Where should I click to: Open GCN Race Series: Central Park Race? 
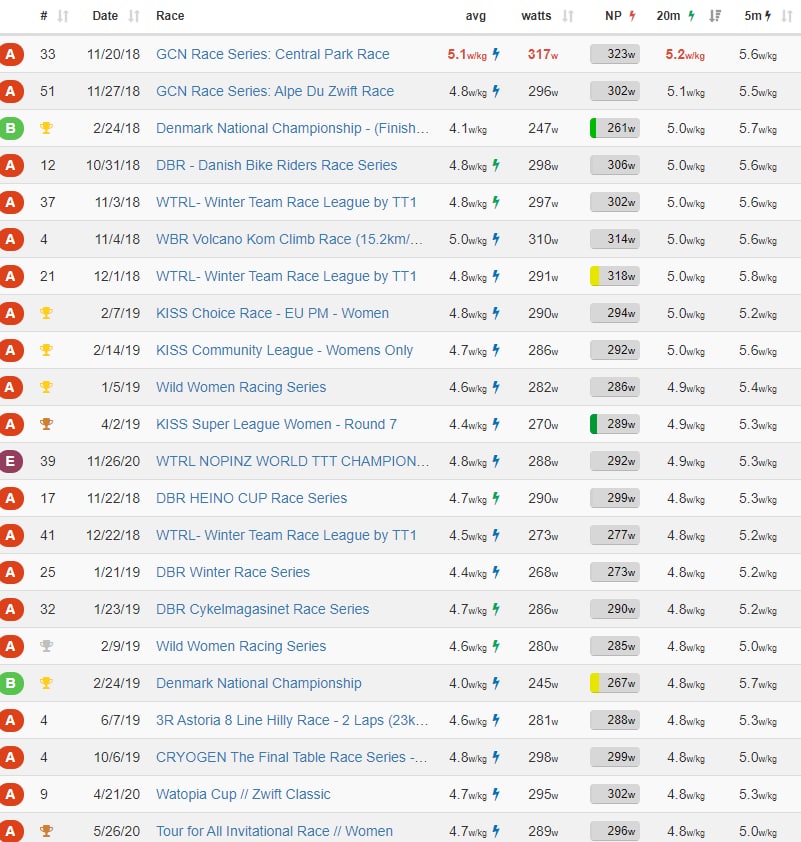coord(273,54)
